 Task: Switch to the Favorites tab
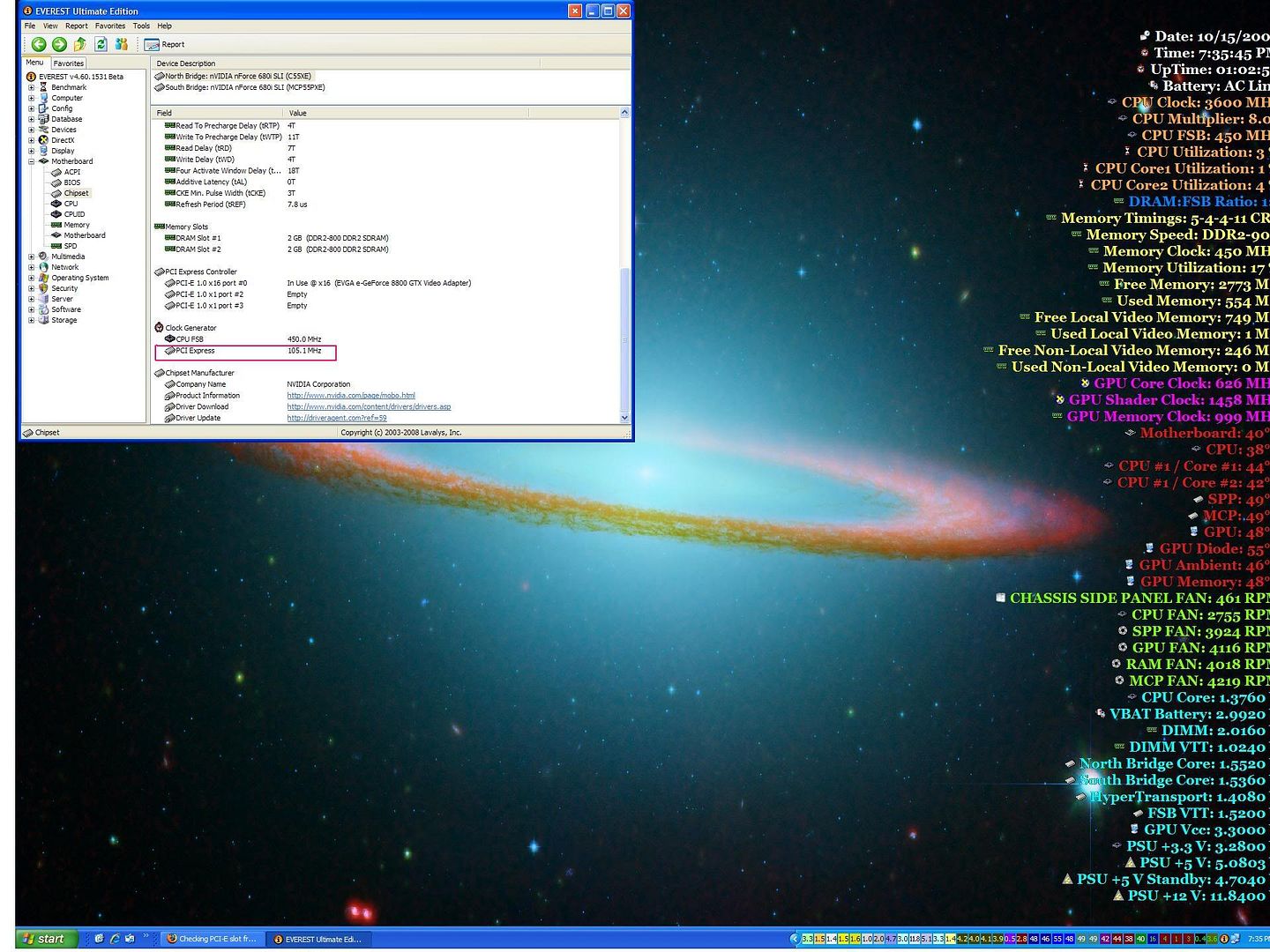[x=68, y=63]
